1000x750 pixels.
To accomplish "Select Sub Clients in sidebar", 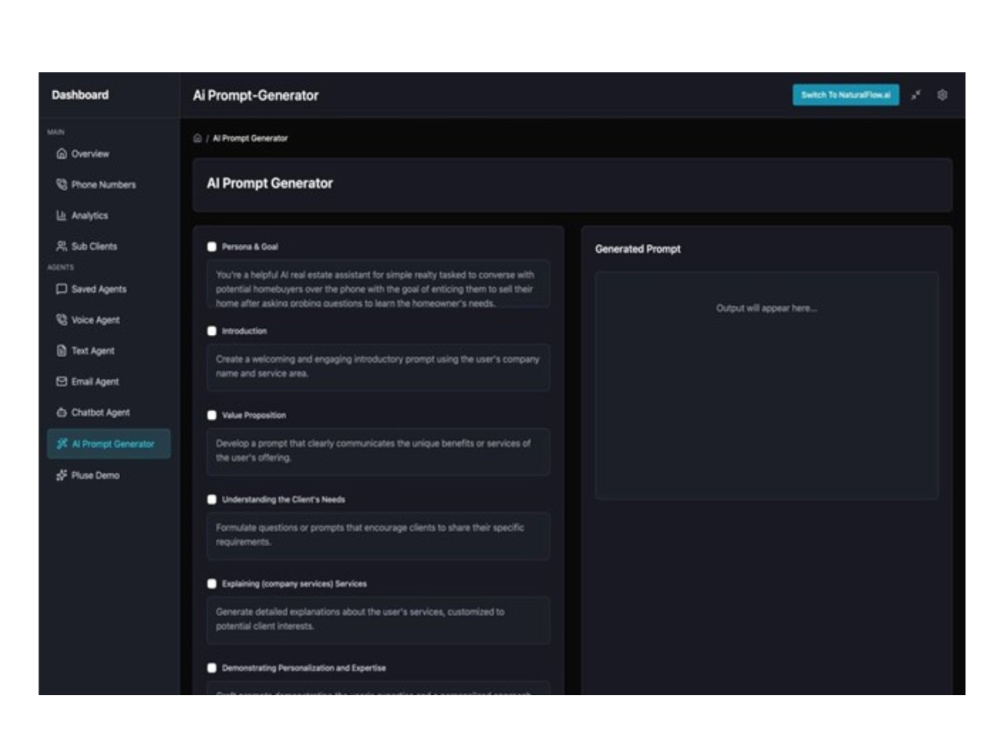I will coord(109,246).
